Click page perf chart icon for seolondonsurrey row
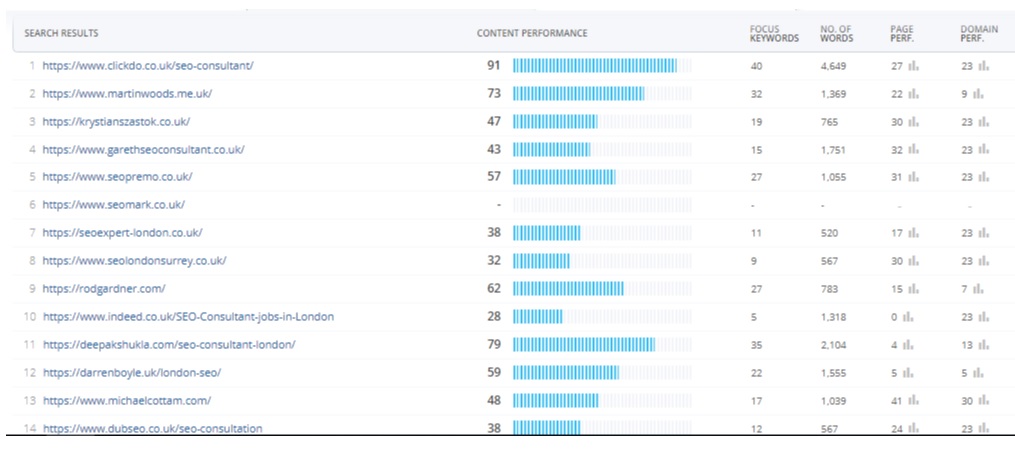 [x=913, y=261]
